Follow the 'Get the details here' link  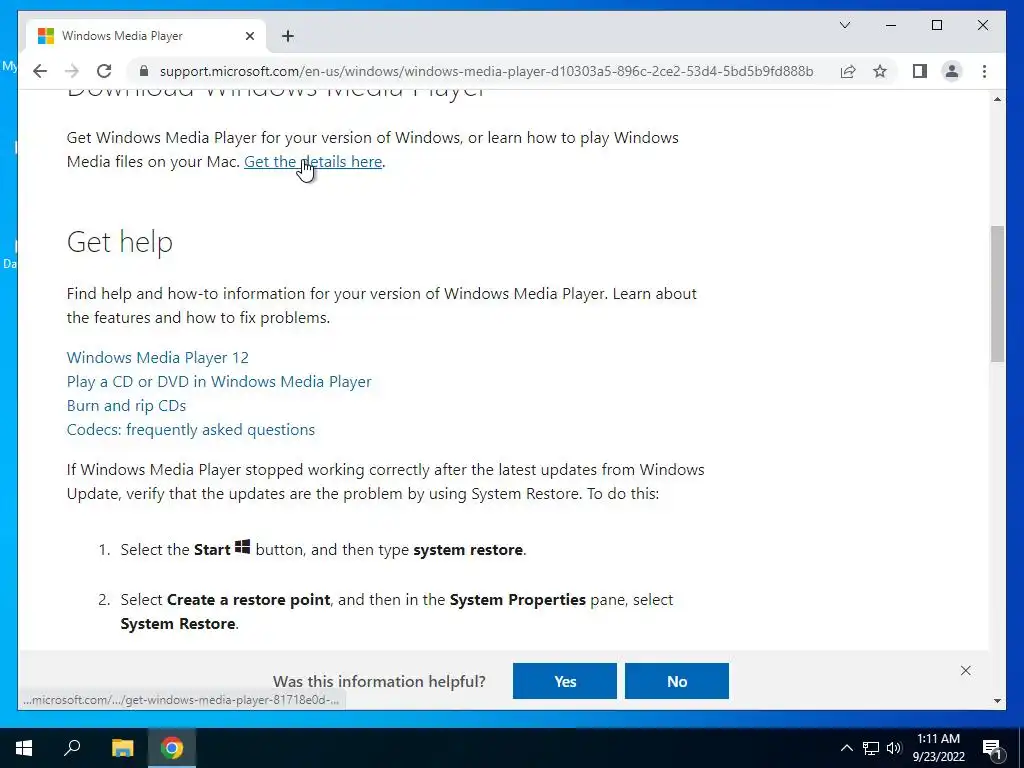[x=313, y=161]
